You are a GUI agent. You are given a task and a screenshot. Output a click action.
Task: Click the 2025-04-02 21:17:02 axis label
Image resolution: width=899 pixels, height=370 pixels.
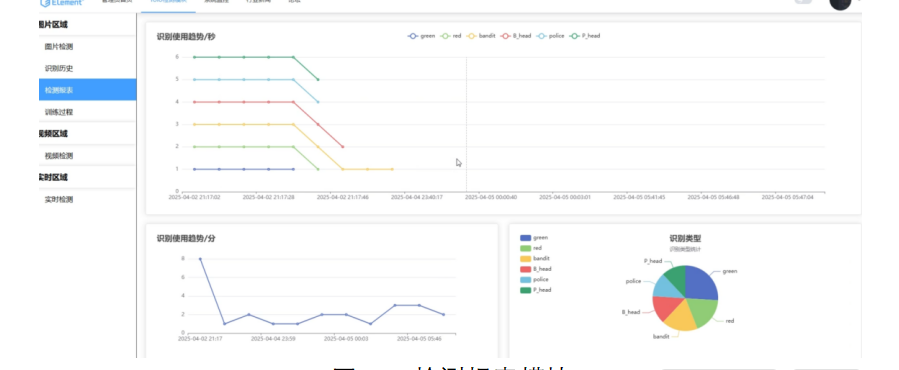[x=194, y=197]
